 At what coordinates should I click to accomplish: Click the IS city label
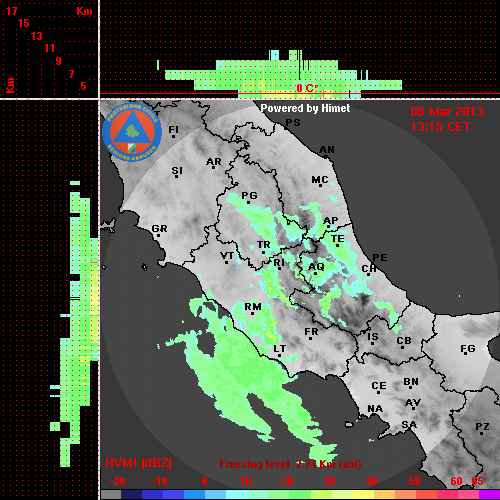tap(373, 337)
